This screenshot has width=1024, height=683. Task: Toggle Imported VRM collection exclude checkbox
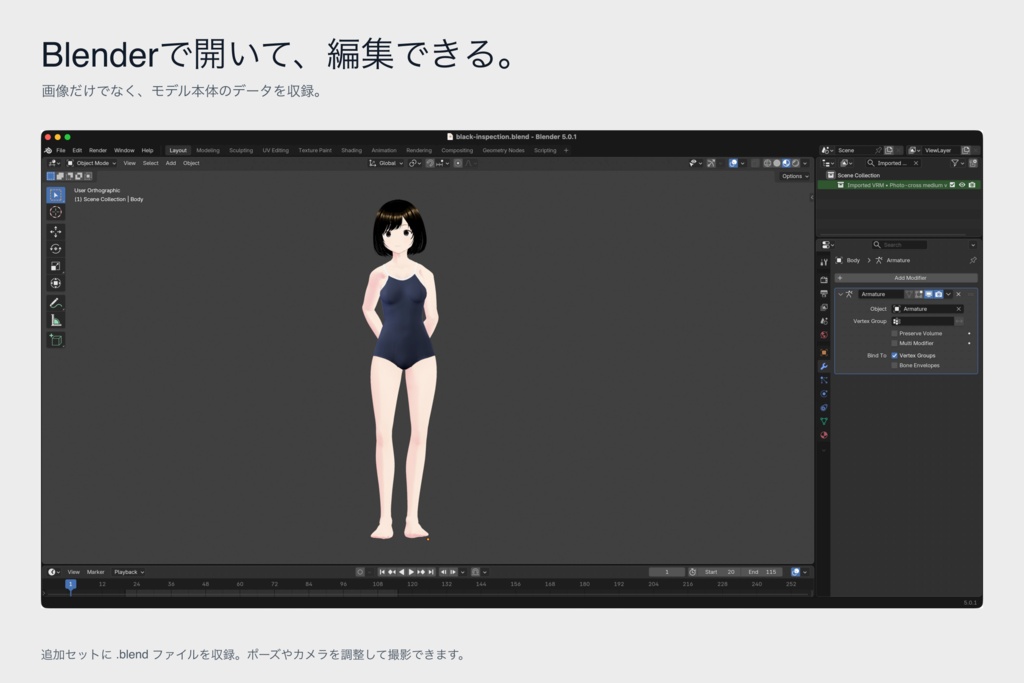coord(952,185)
